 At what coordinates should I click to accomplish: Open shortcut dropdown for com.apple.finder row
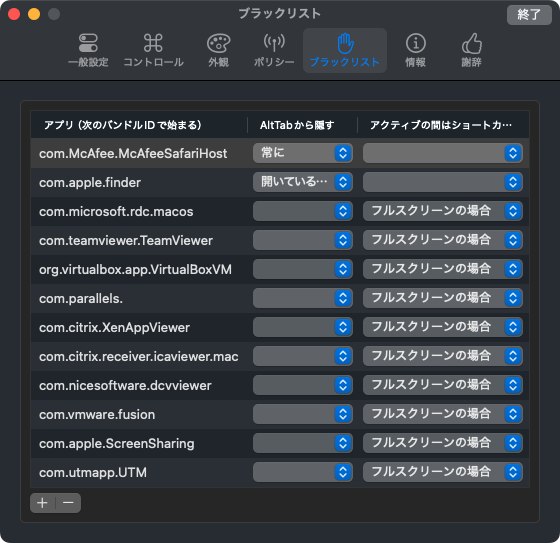tap(443, 182)
